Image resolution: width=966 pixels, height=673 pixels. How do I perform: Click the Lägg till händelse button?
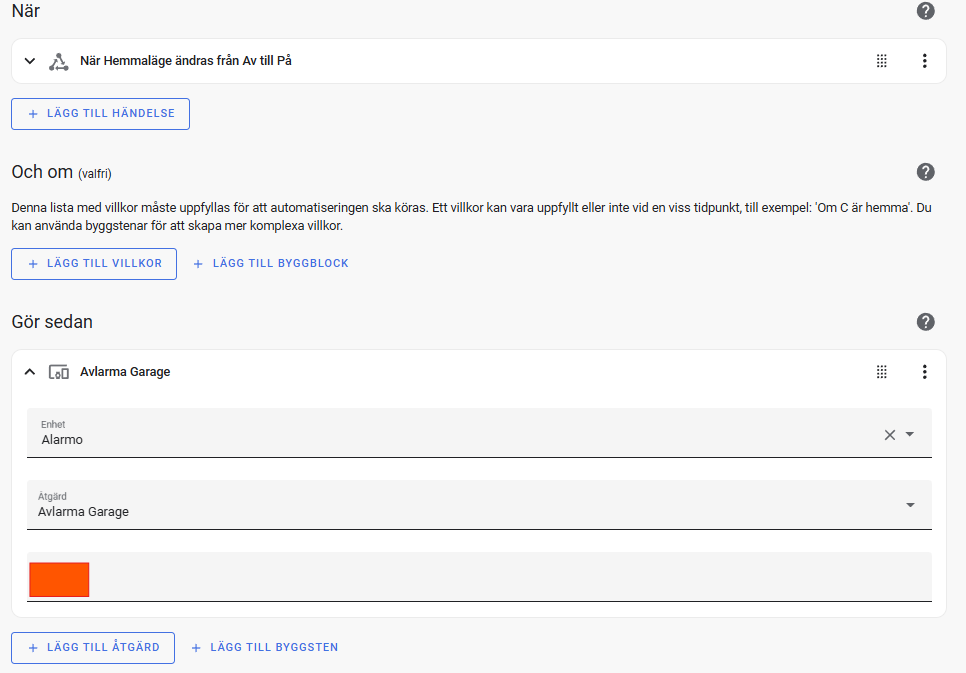(100, 114)
